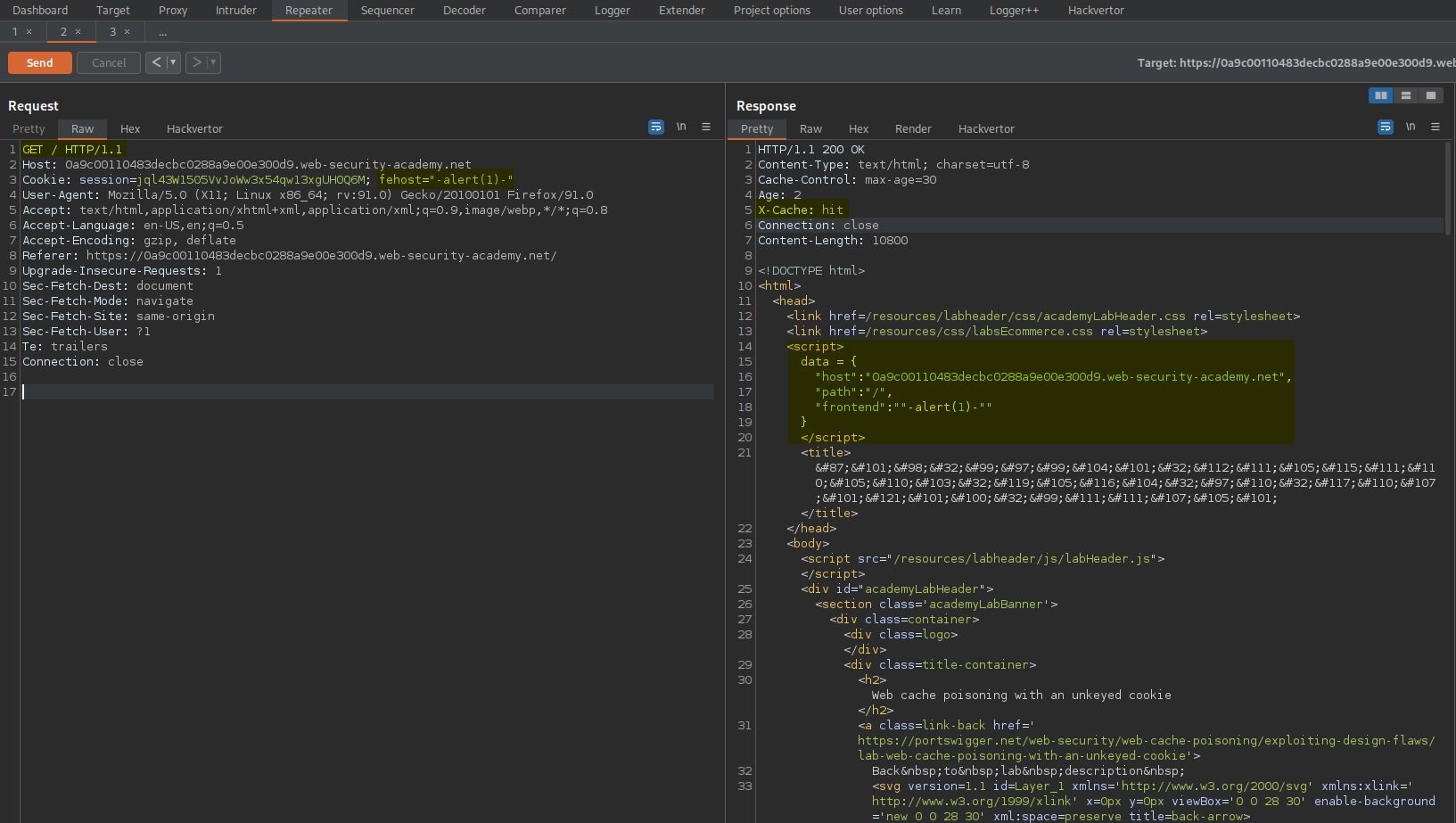Click the Cache-Control: max-age=30 response header
The width and height of the screenshot is (1456, 823).
tap(847, 180)
